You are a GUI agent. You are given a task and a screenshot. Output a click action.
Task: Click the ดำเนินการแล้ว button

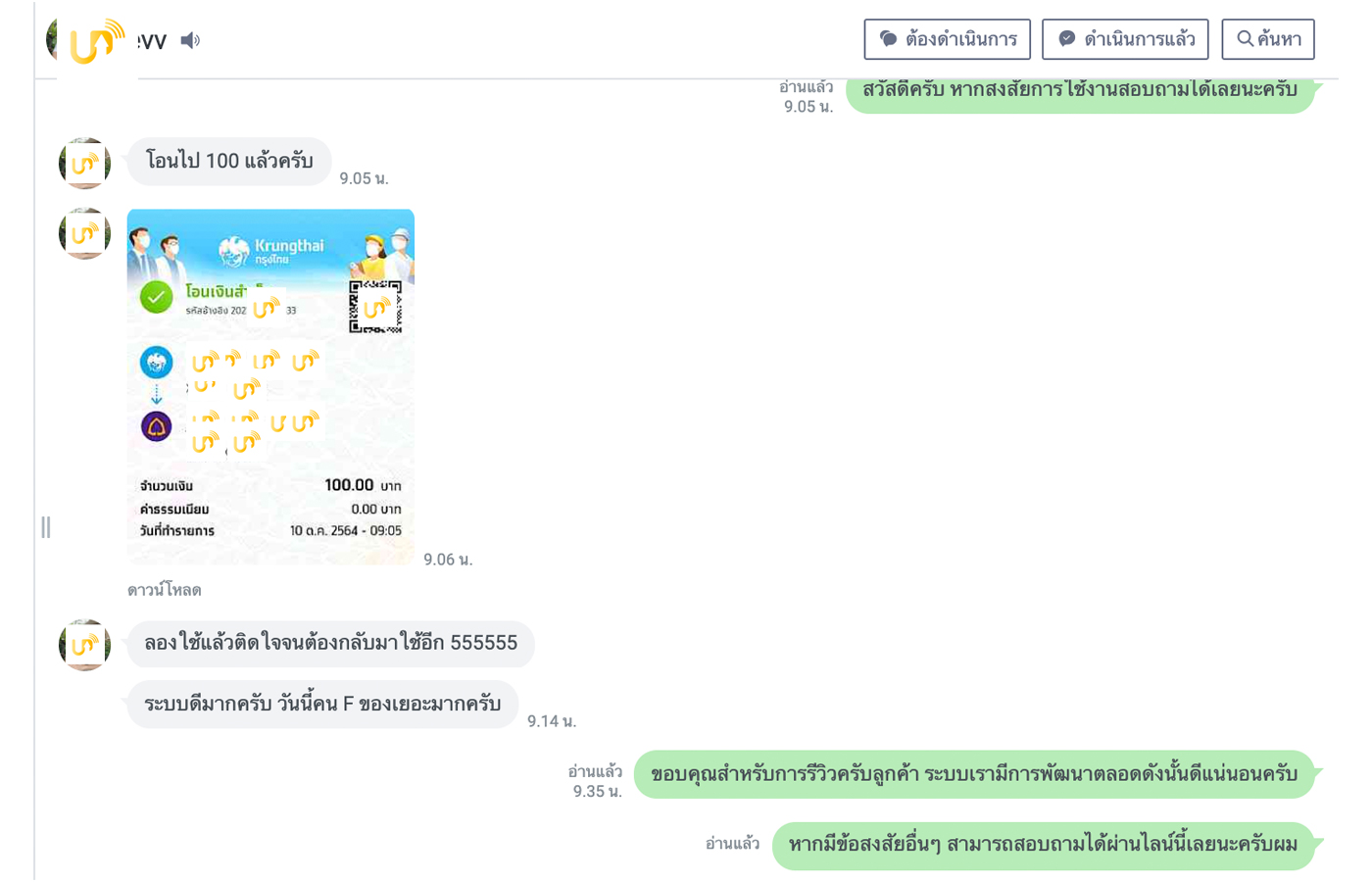click(1125, 39)
